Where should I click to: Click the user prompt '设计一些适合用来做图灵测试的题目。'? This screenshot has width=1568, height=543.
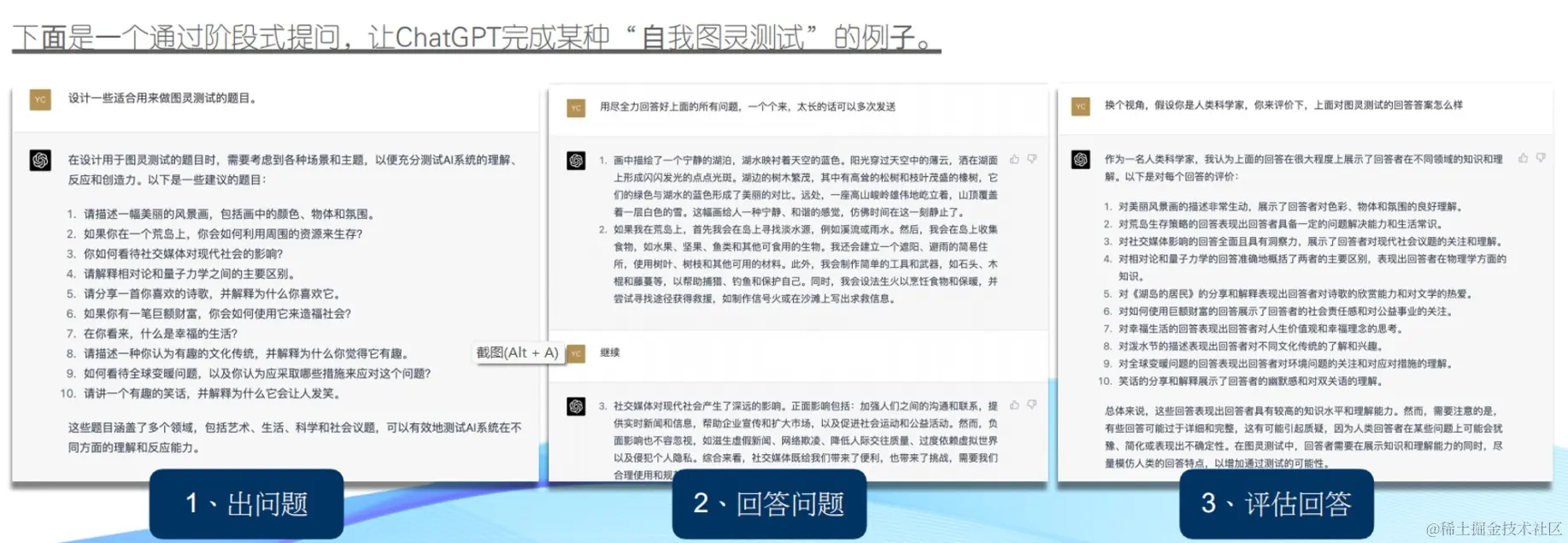[163, 98]
